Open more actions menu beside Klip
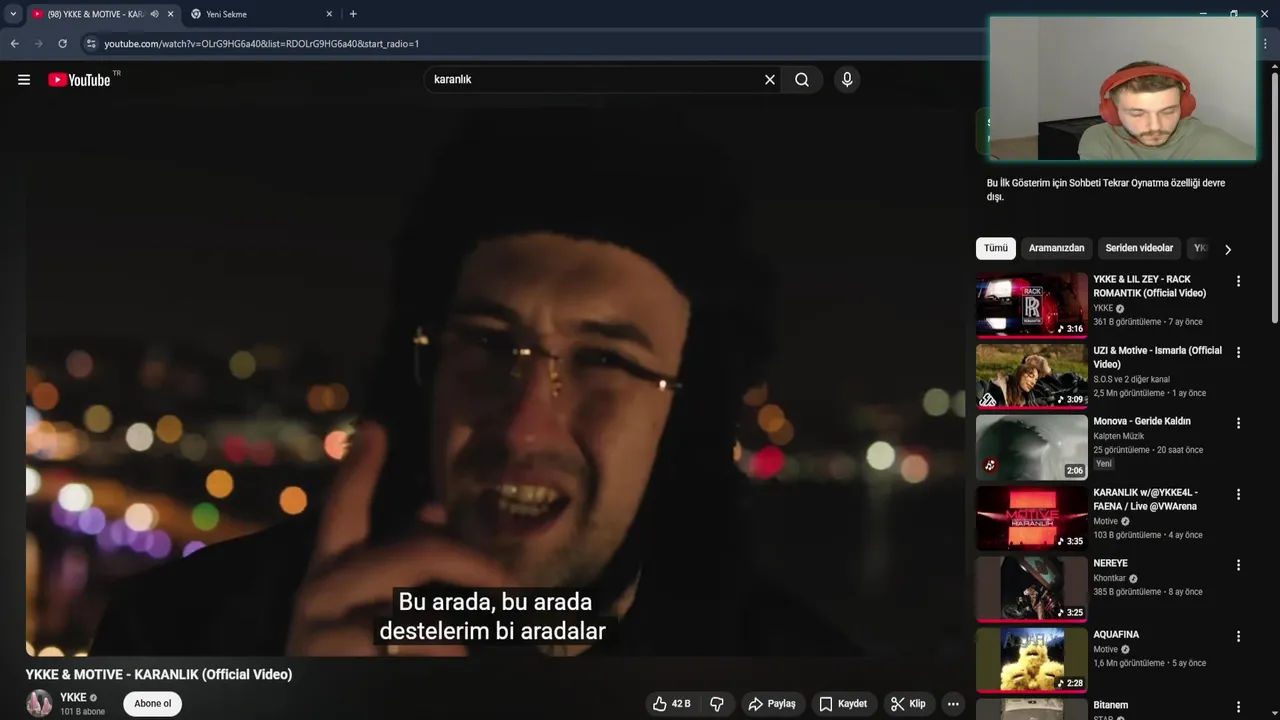 953,704
